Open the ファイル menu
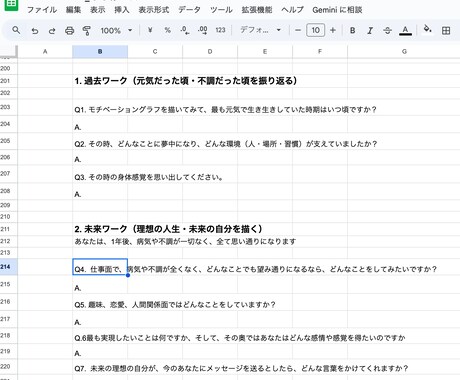The height and width of the screenshot is (380, 460). (42, 10)
